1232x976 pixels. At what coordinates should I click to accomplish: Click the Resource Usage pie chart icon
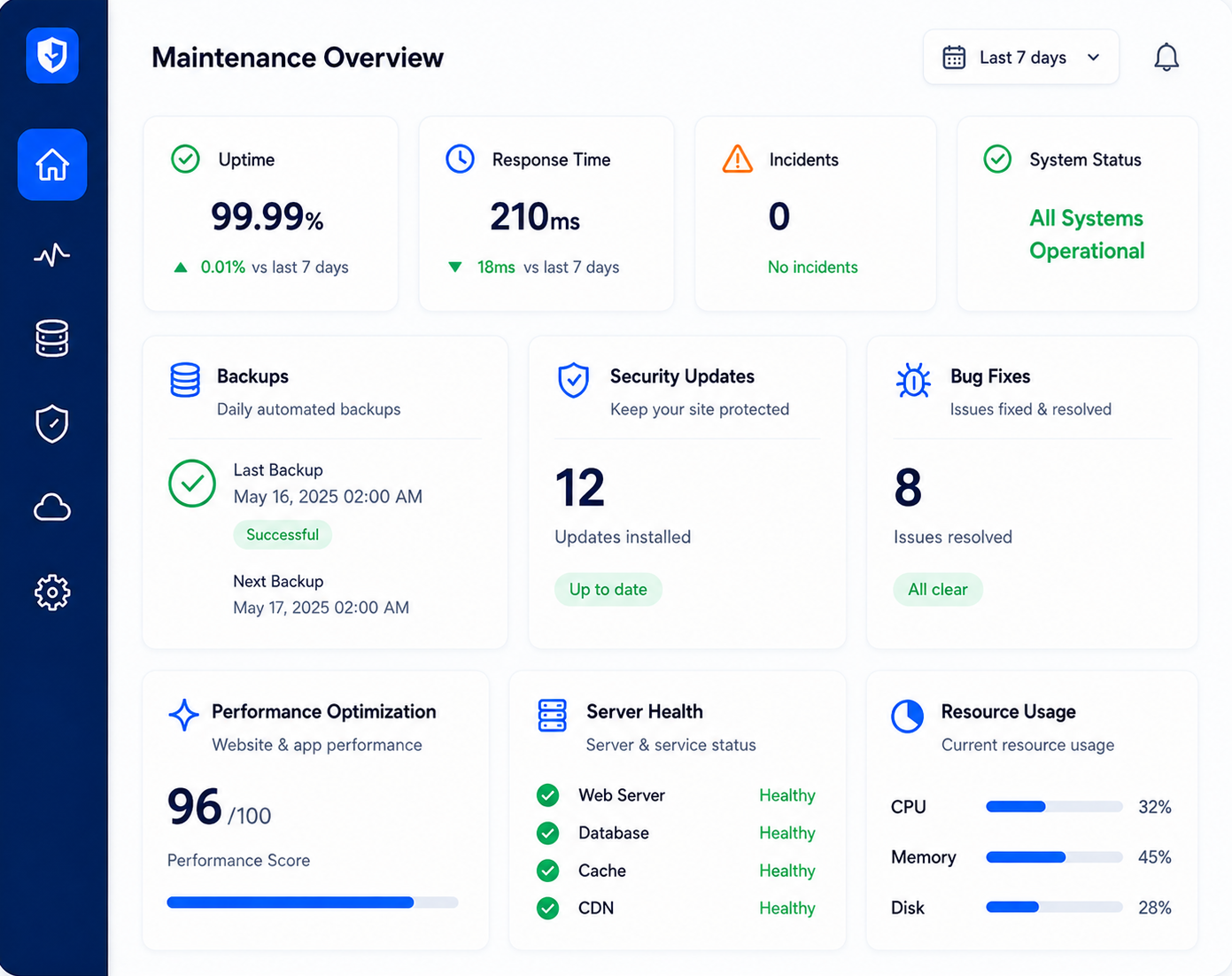point(908,716)
